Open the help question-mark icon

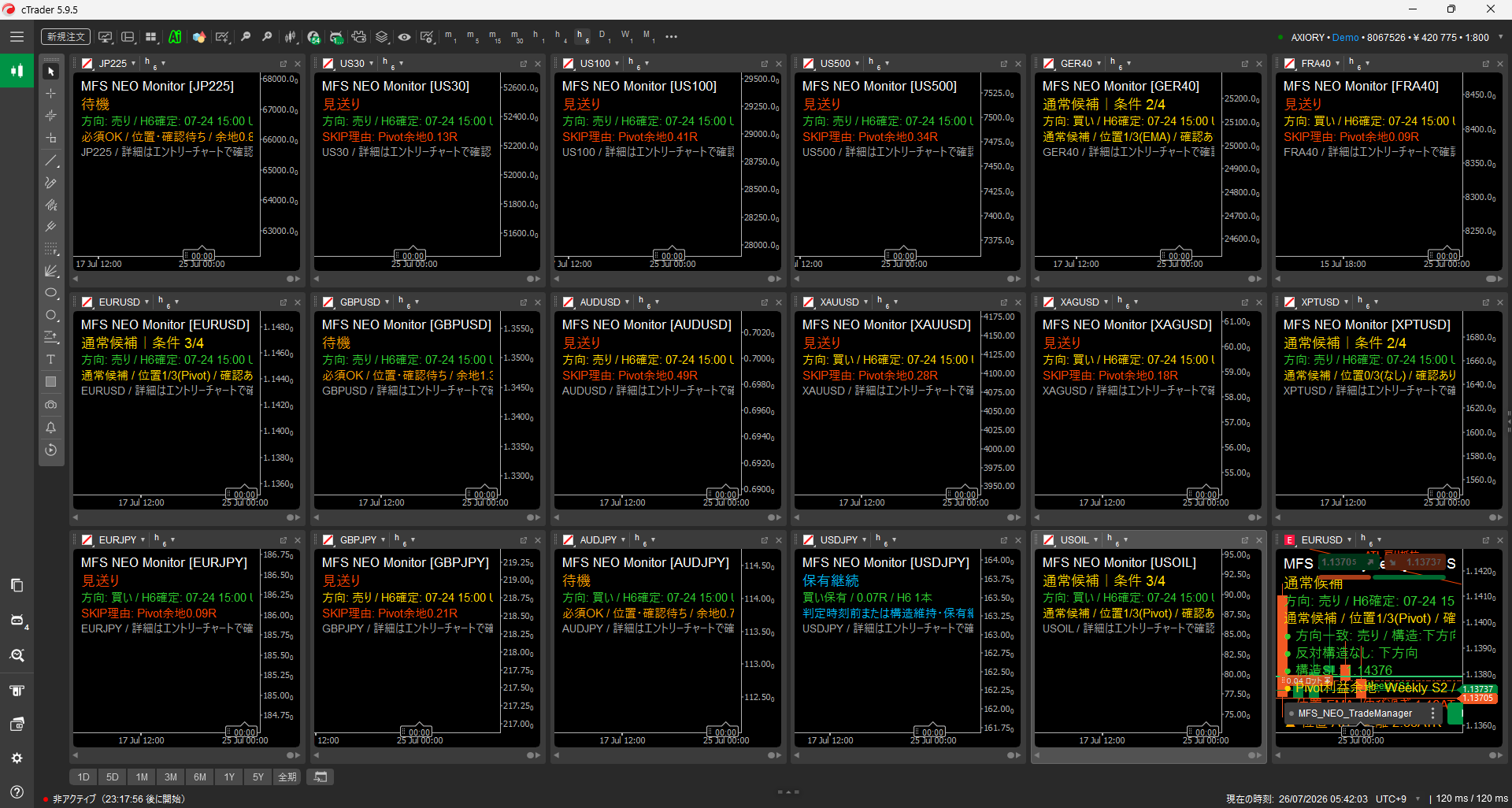point(17,792)
